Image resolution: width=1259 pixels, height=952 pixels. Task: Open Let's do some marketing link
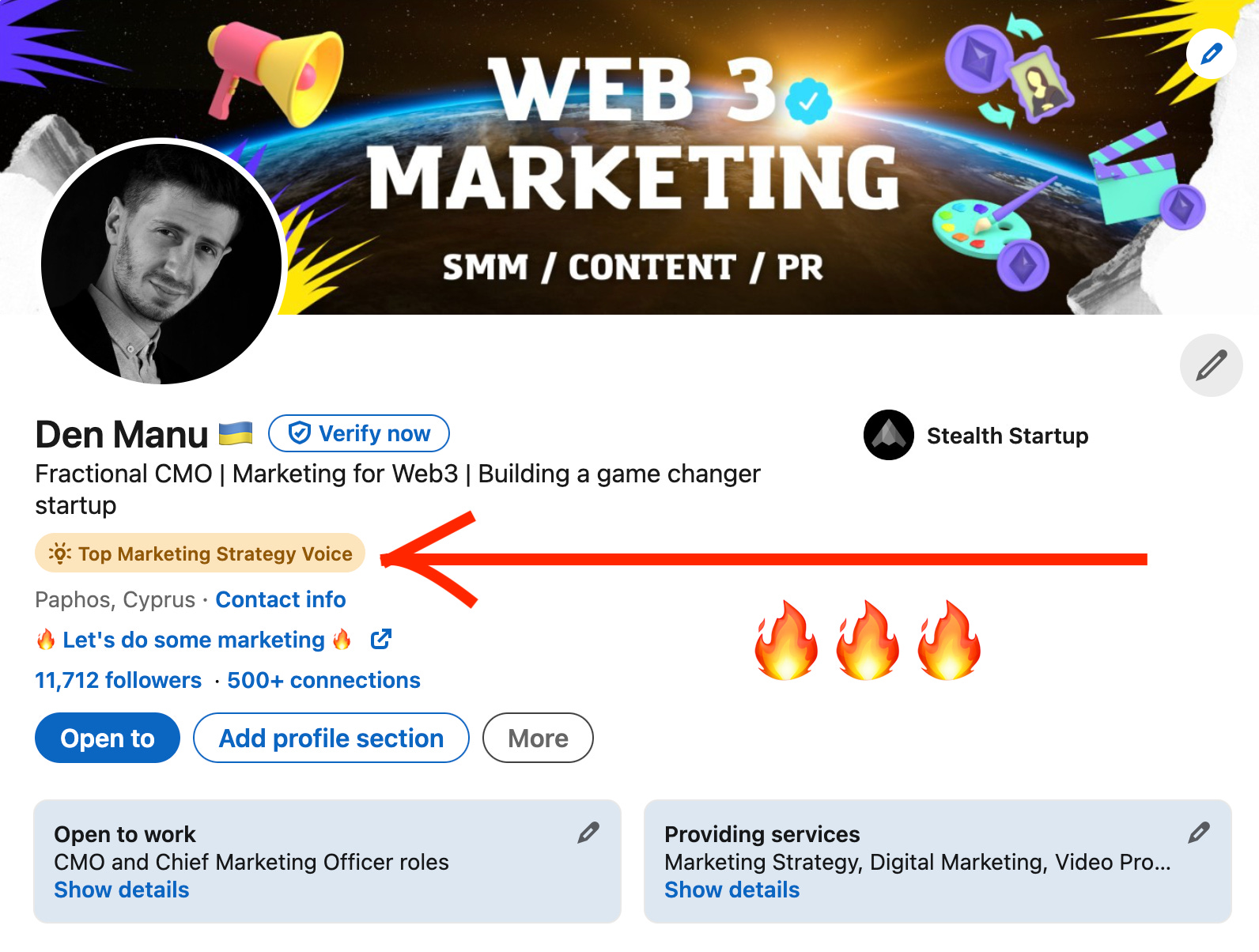pyautogui.click(x=194, y=640)
